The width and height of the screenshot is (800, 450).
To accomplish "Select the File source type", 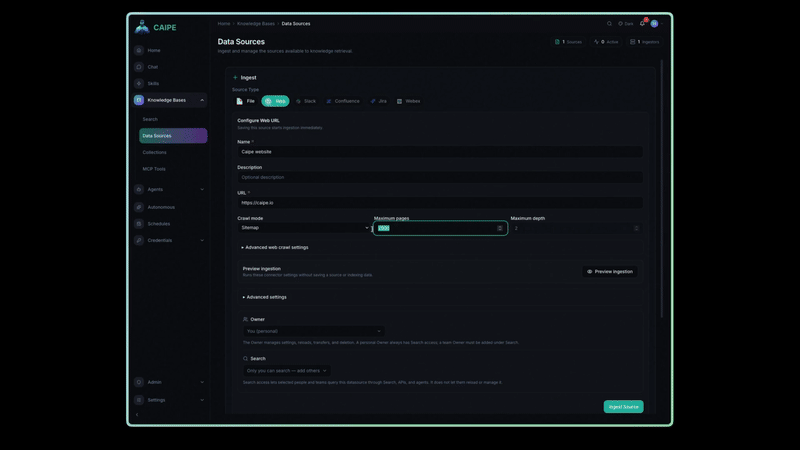I will click(245, 101).
